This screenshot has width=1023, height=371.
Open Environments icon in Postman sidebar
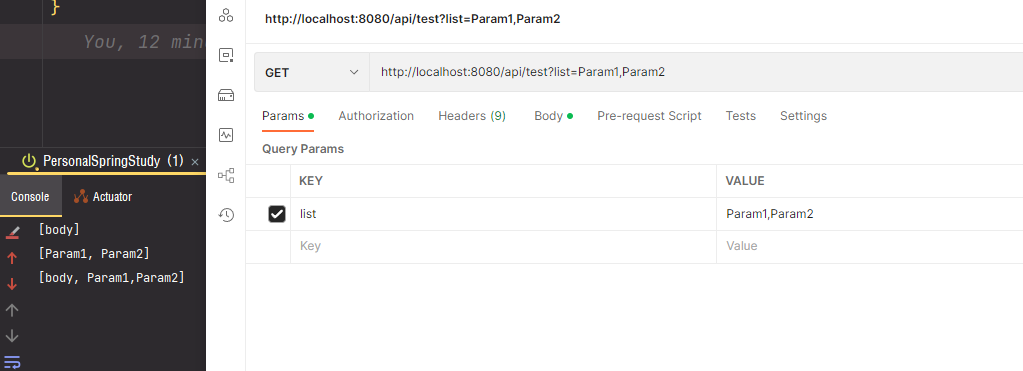click(x=226, y=55)
